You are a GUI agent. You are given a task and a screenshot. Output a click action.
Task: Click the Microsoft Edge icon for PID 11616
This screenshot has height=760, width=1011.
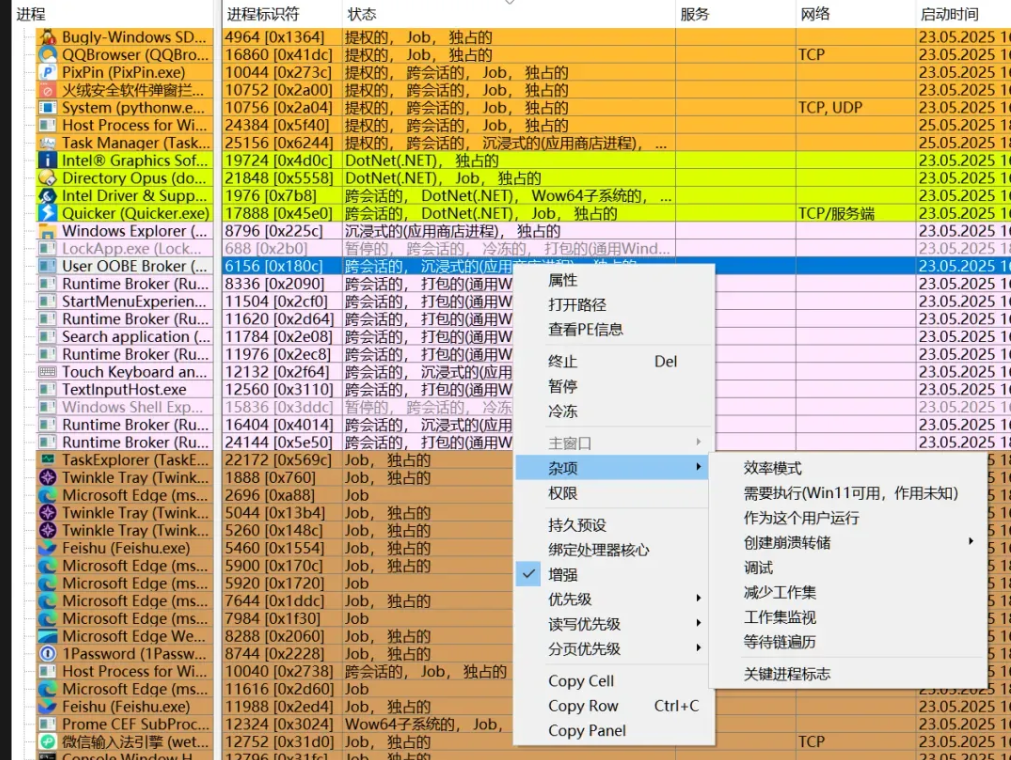[x=48, y=689]
